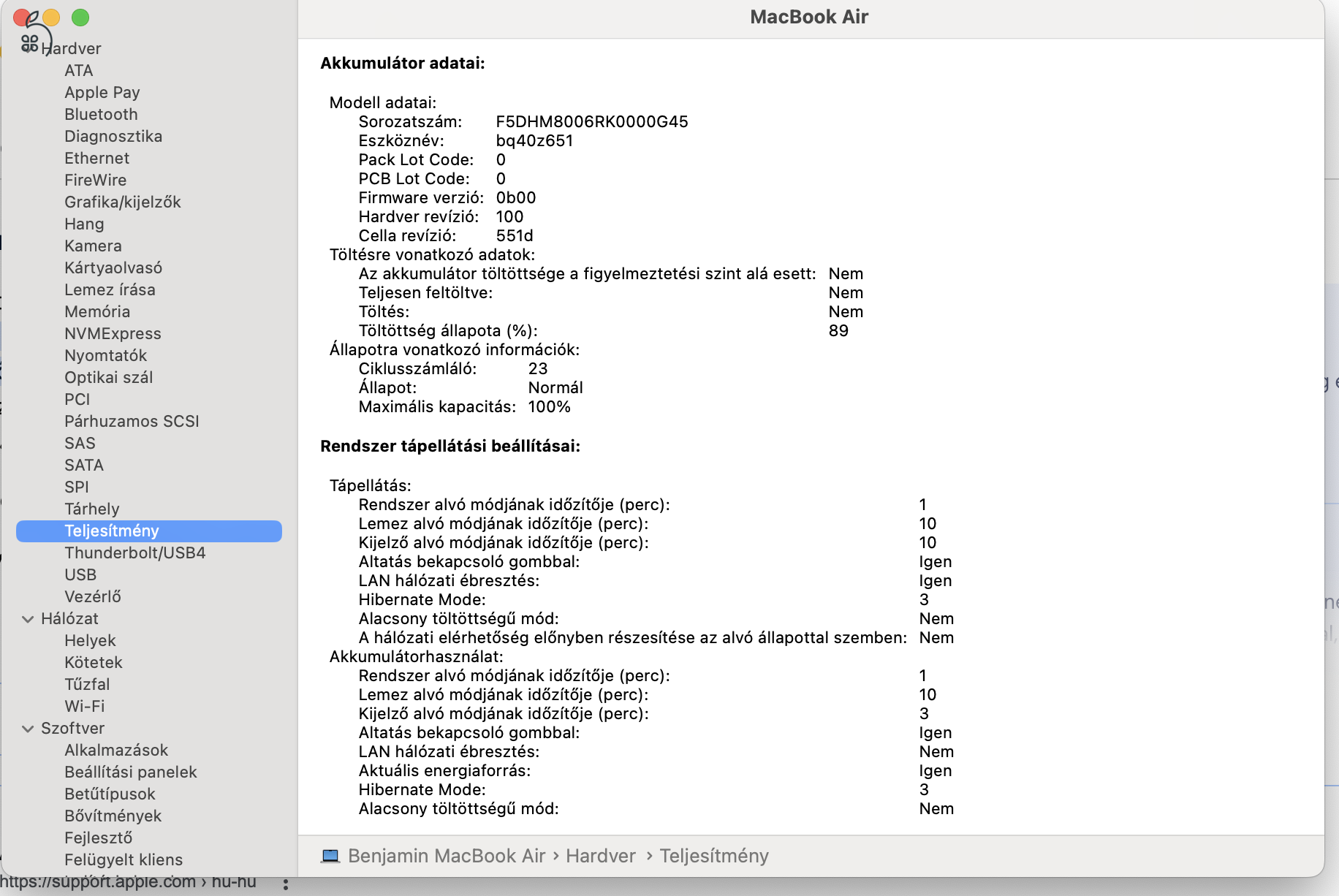The width and height of the screenshot is (1339, 896).
Task: Click Hardver in the breadcrumb path
Action: coord(600,856)
